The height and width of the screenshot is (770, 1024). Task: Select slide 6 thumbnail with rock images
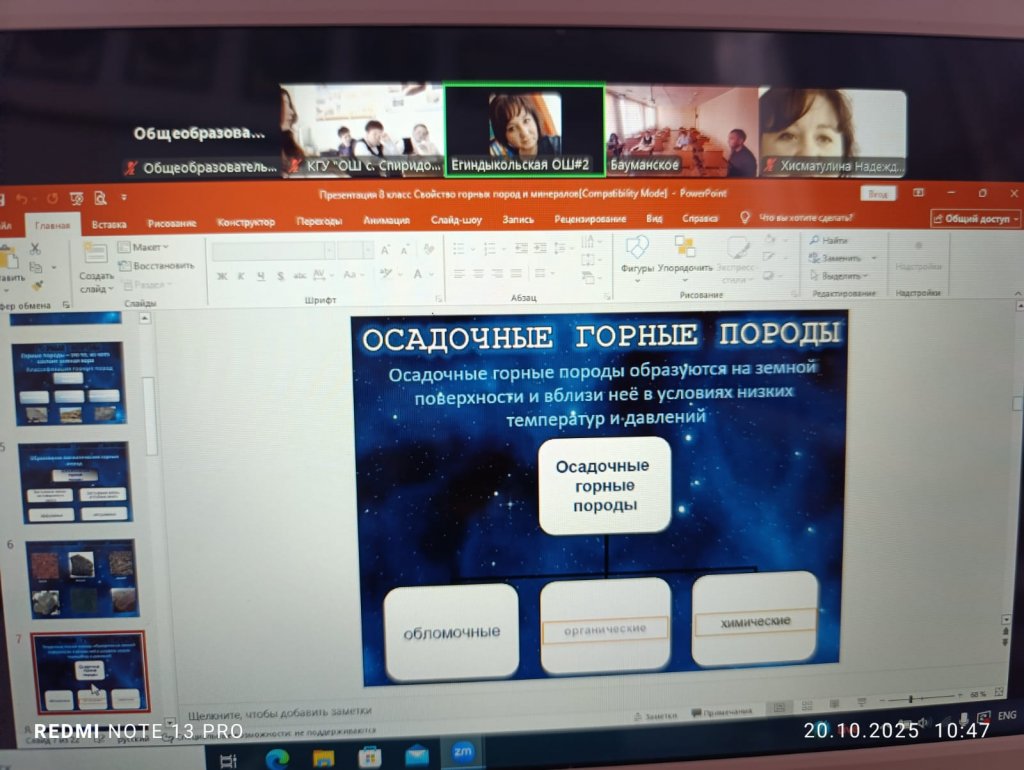[80, 578]
